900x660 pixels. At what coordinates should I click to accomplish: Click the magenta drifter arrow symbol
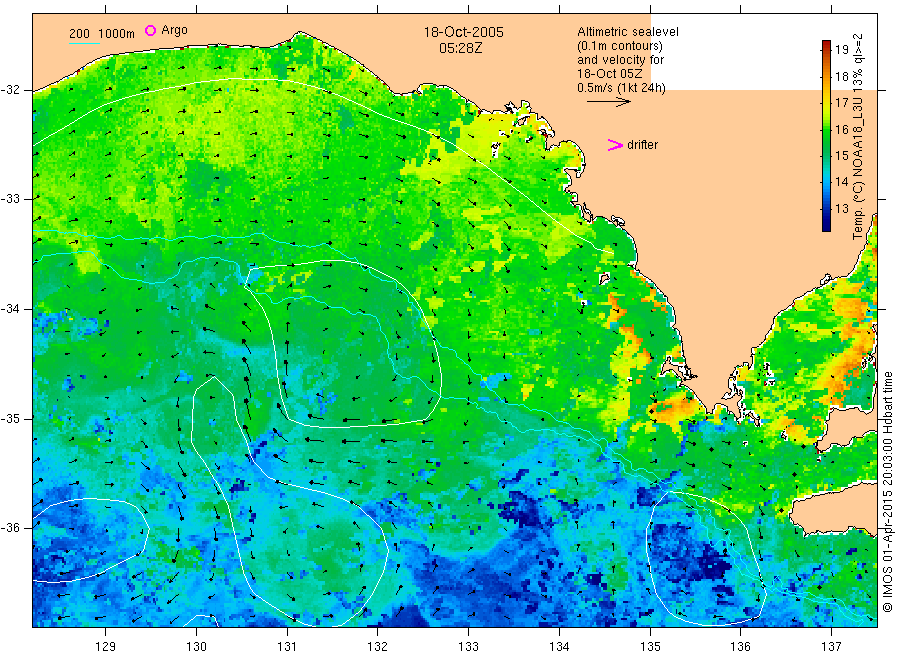point(615,145)
